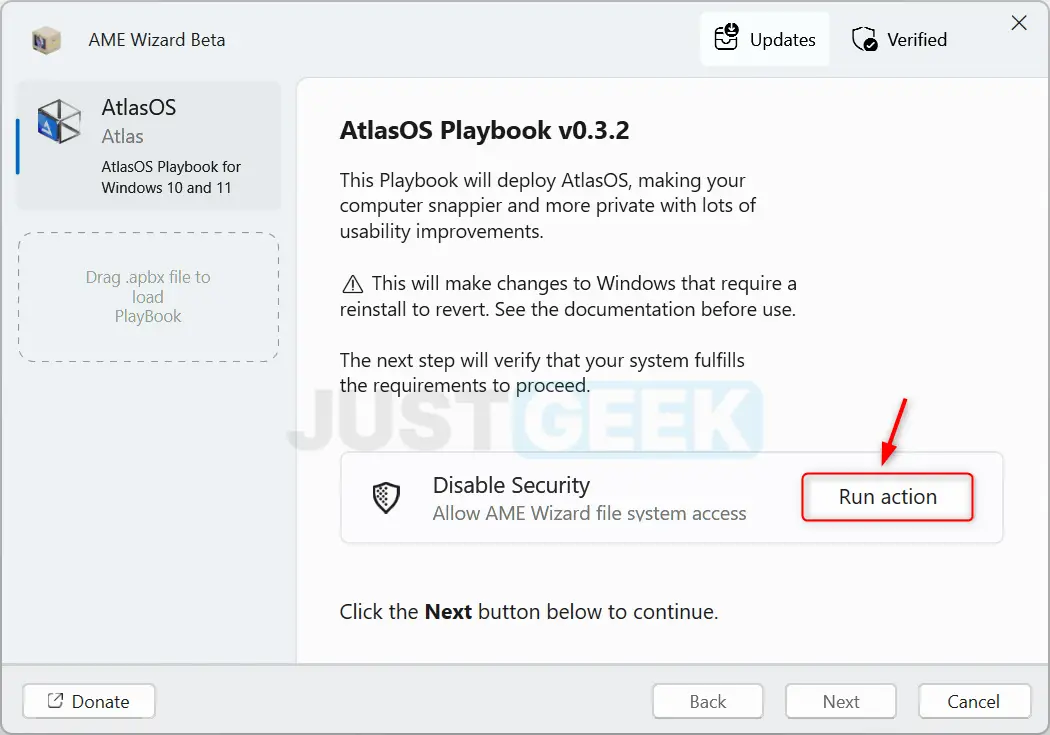This screenshot has width=1050, height=735.
Task: Click Run action for Disable Security
Action: pos(886,496)
